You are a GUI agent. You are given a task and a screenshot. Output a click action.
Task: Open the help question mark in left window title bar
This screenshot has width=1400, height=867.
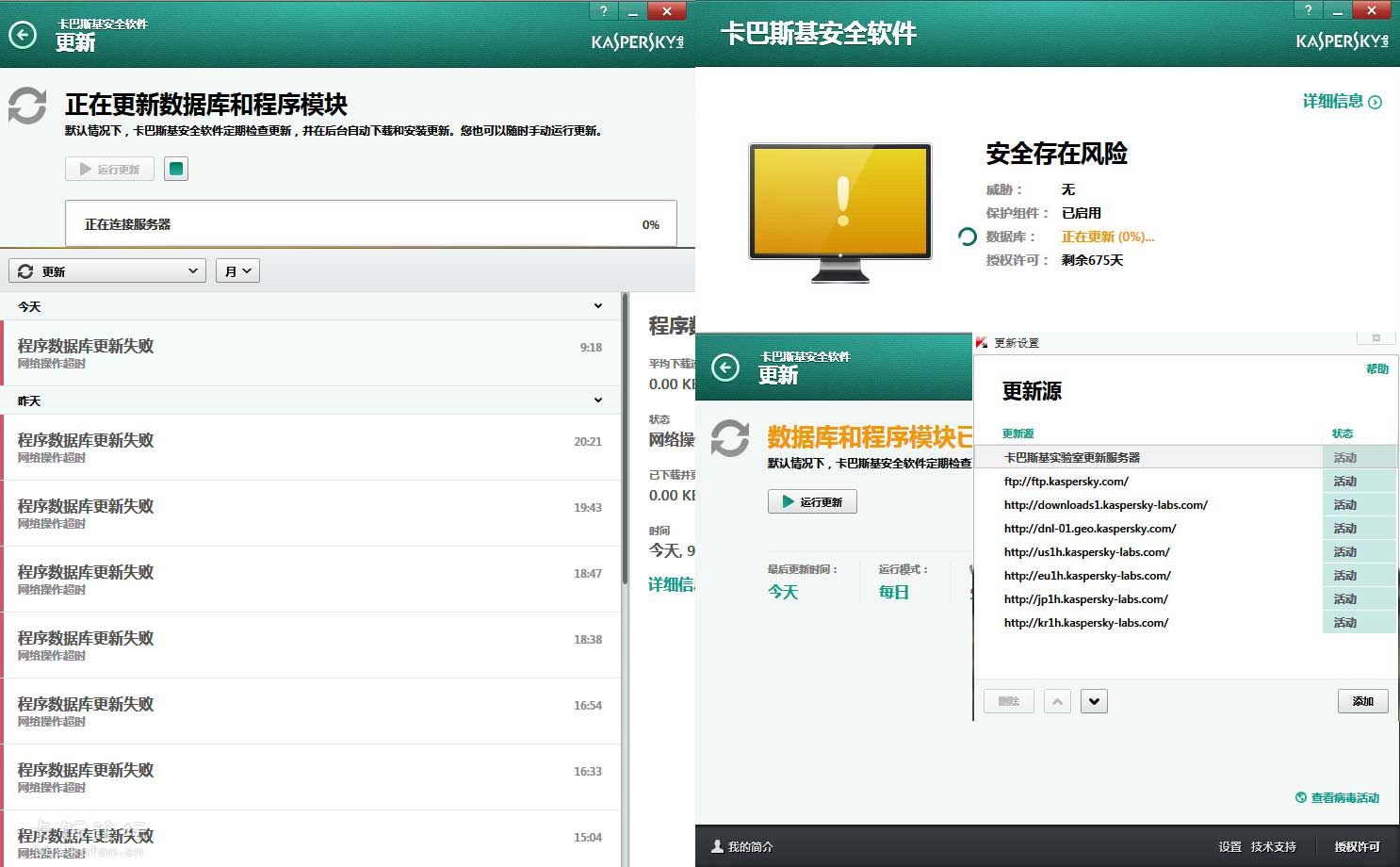coord(604,11)
